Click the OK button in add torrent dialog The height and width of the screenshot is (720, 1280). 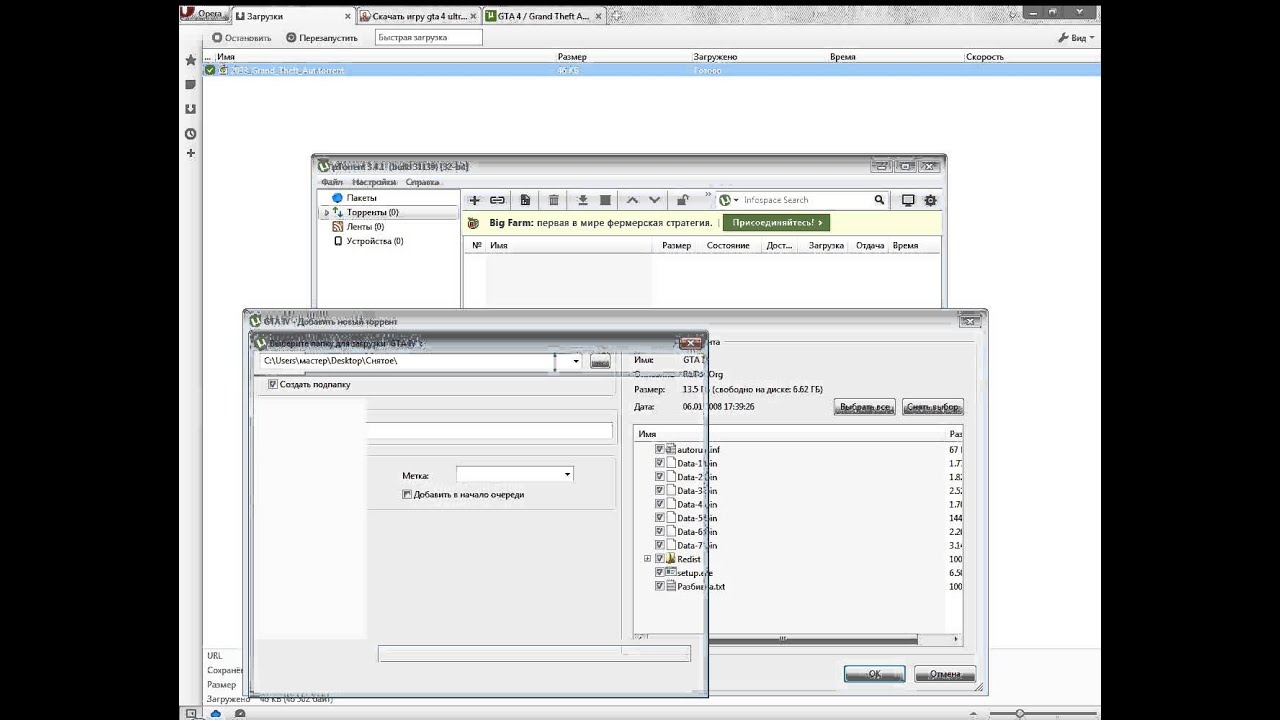[x=874, y=674]
